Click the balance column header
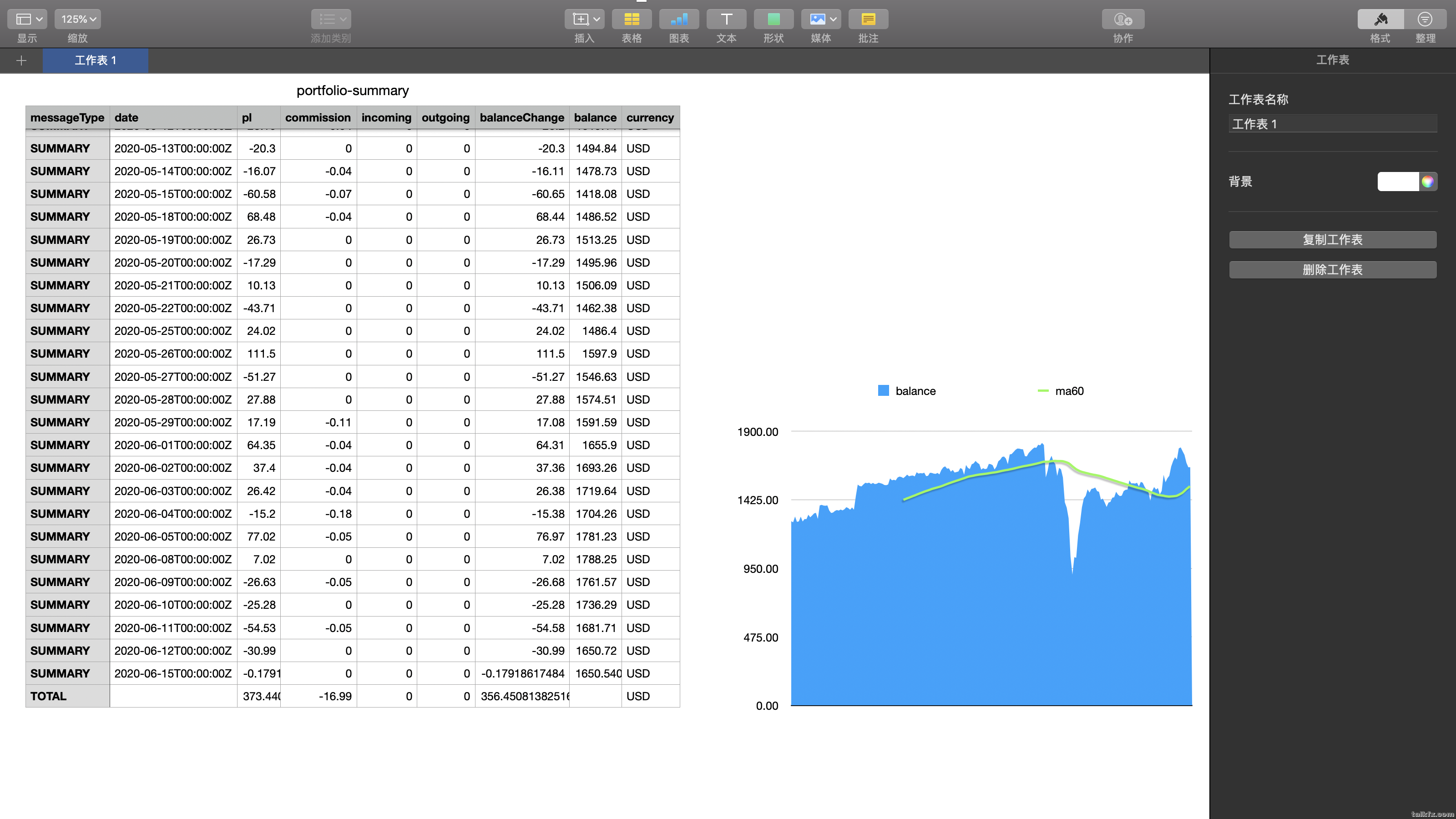The image size is (1456, 819). (x=596, y=117)
